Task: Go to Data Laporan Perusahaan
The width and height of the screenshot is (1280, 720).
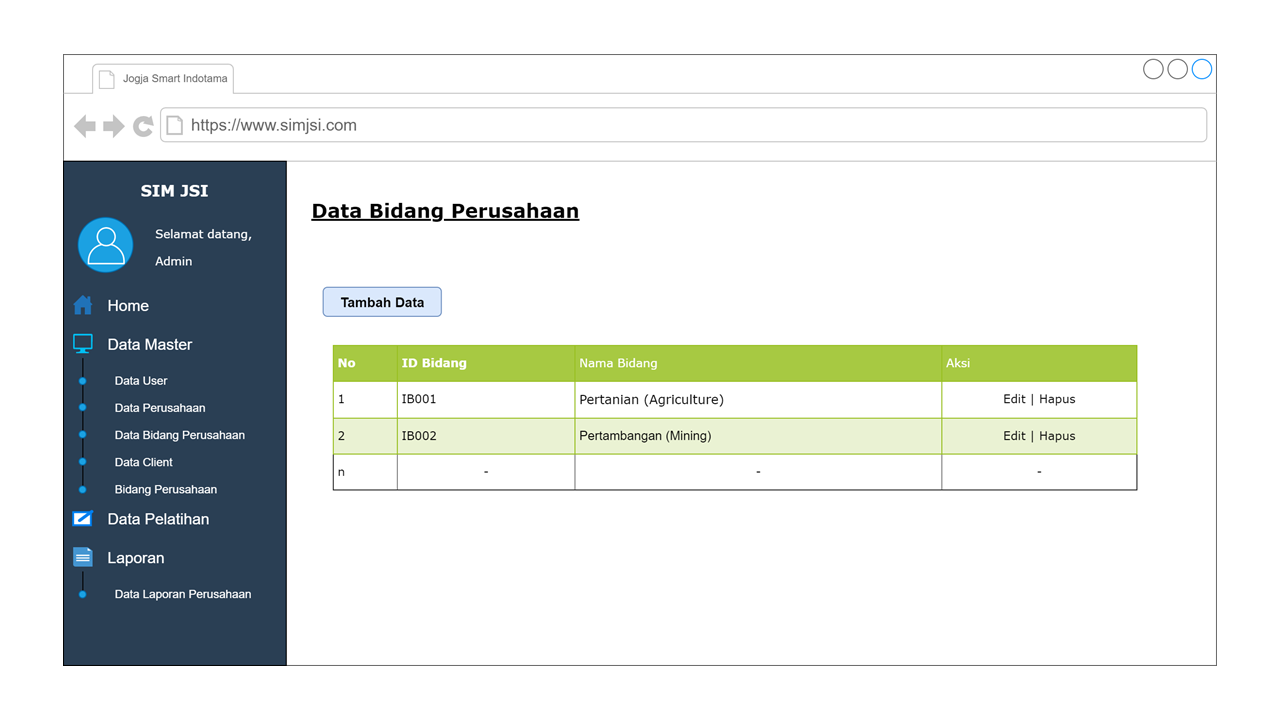Action: 182,594
